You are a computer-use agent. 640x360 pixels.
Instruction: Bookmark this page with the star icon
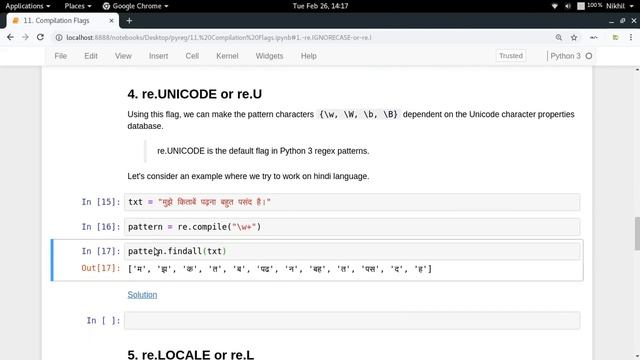tap(574, 38)
